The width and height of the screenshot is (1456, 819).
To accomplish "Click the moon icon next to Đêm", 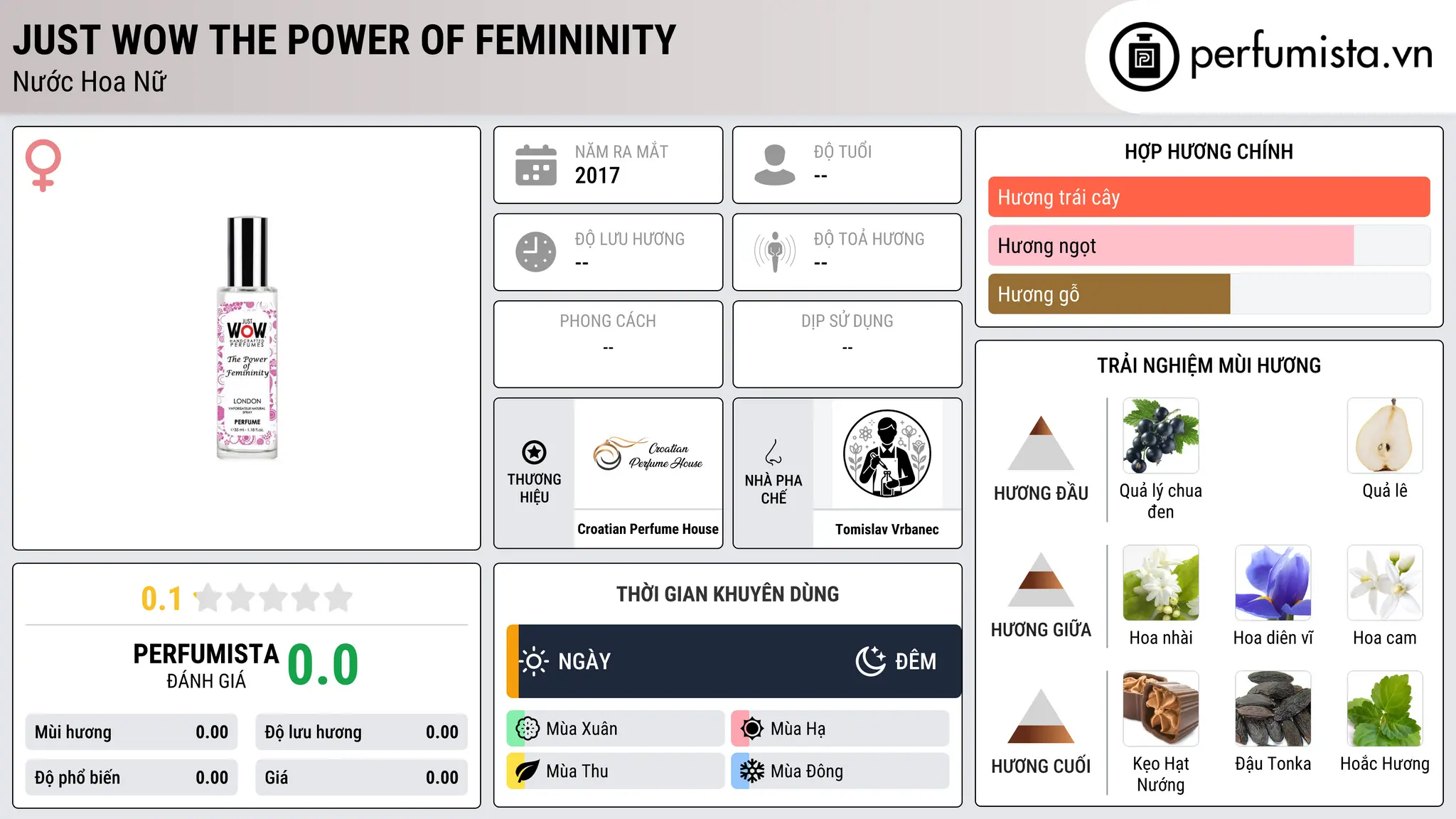I will [x=871, y=661].
